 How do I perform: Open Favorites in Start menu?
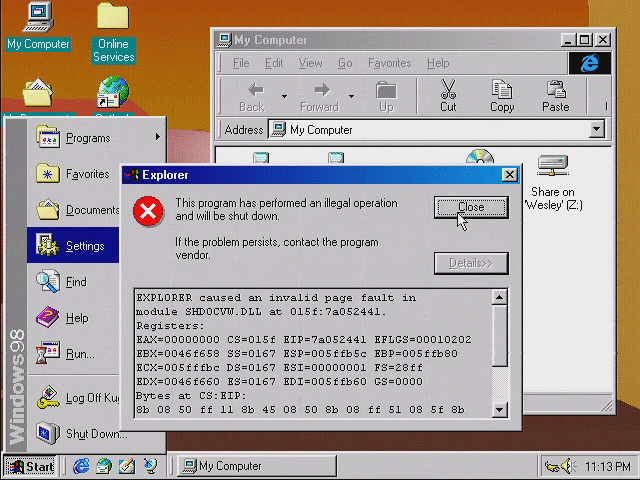click(x=73, y=174)
